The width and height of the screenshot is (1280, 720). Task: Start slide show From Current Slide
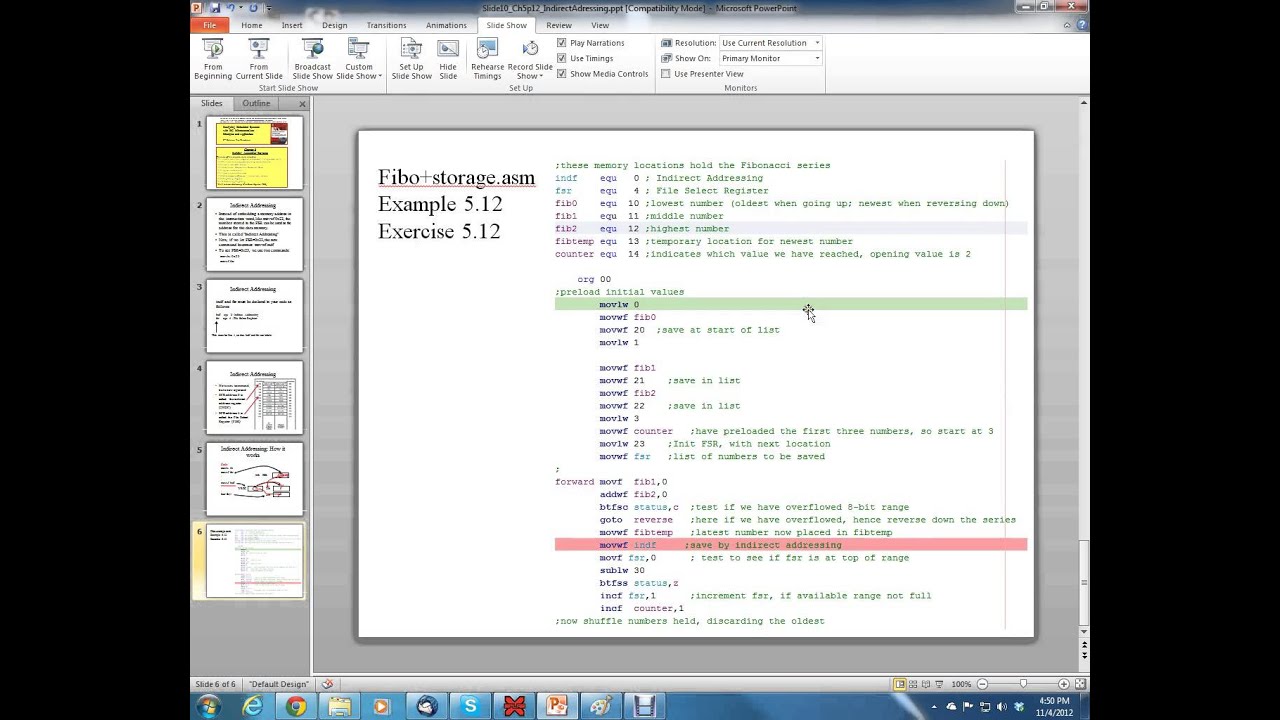click(259, 60)
